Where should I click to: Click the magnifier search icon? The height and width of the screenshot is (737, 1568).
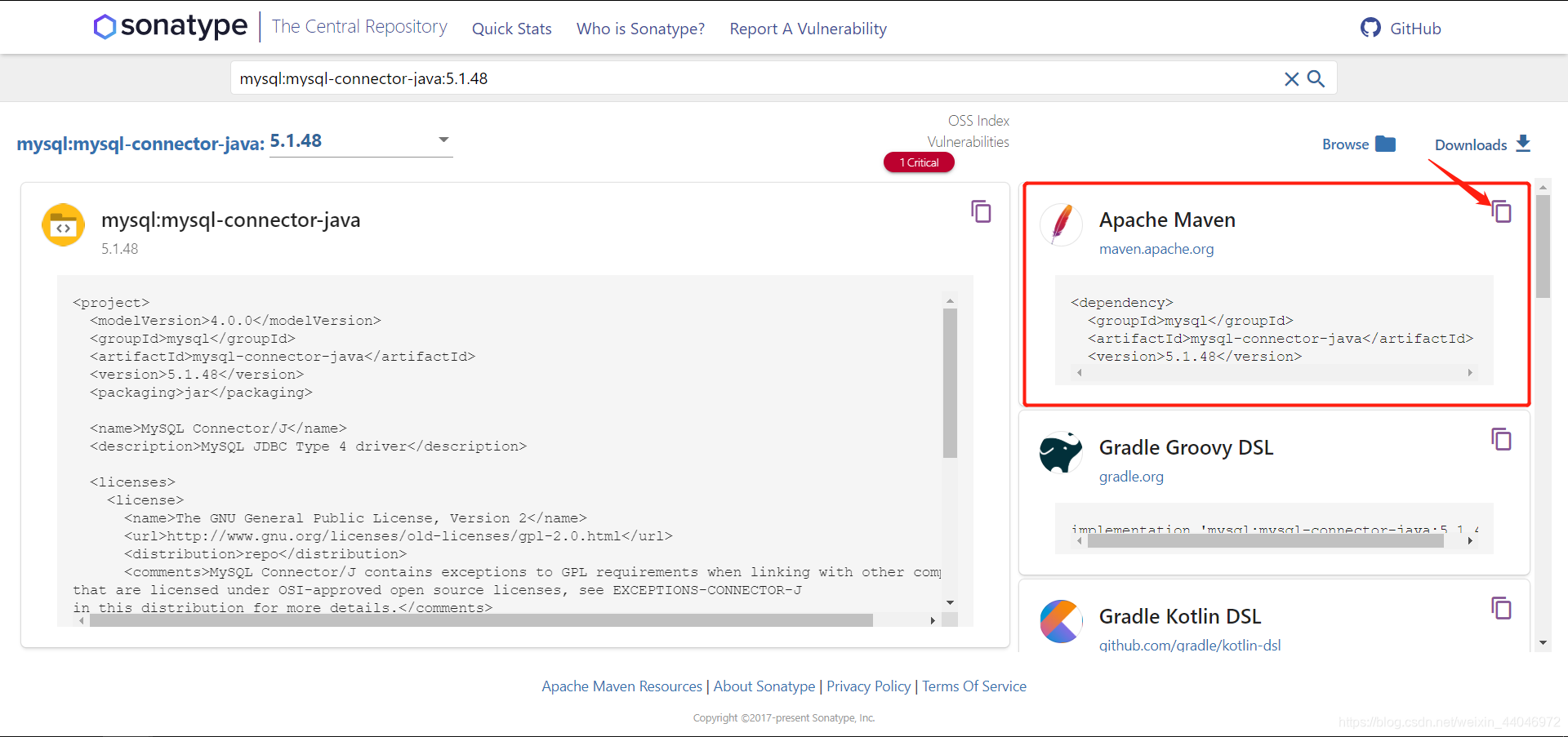[1316, 78]
